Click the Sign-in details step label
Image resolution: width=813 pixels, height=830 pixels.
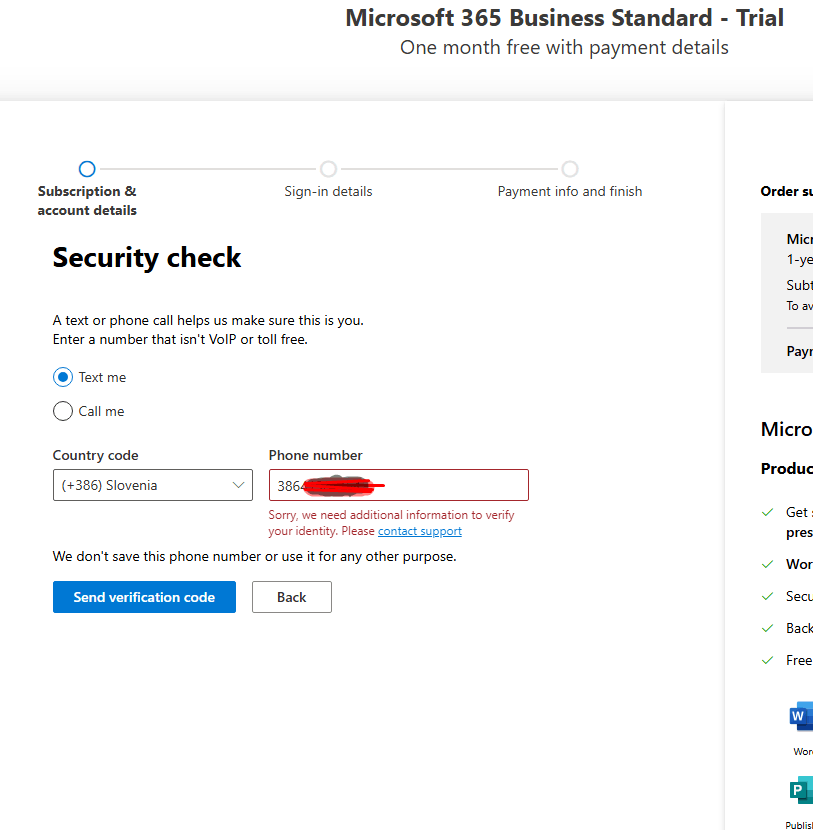pos(328,191)
